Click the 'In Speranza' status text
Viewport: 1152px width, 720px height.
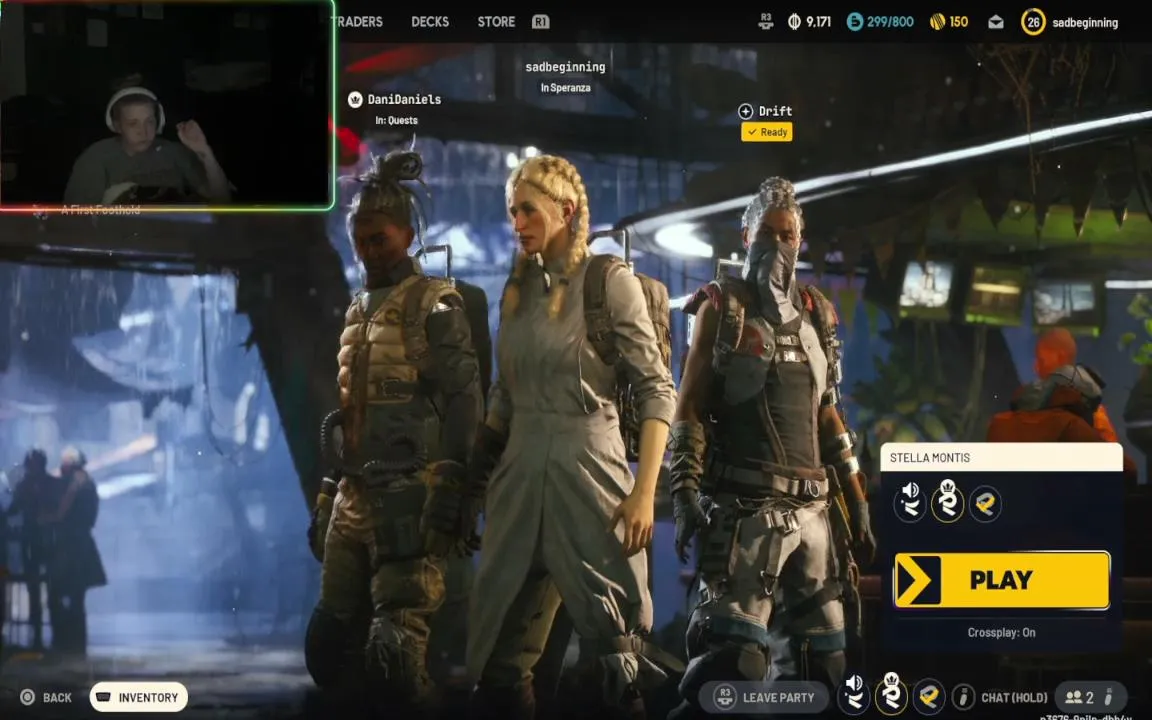565,87
